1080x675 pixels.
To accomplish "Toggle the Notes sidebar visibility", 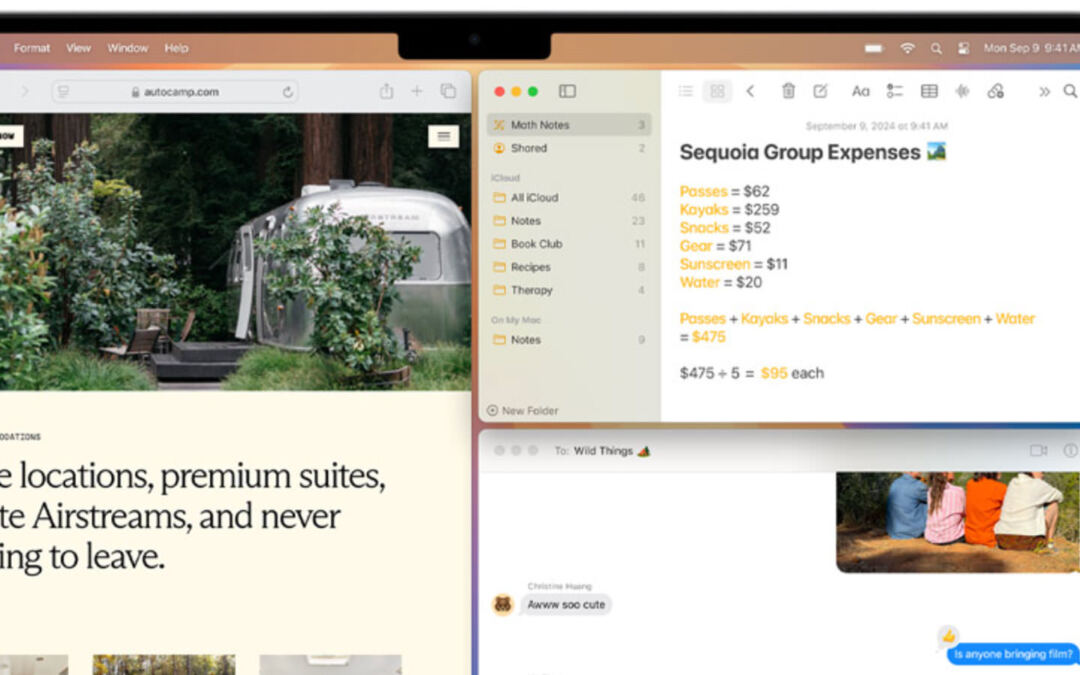I will pos(567,90).
